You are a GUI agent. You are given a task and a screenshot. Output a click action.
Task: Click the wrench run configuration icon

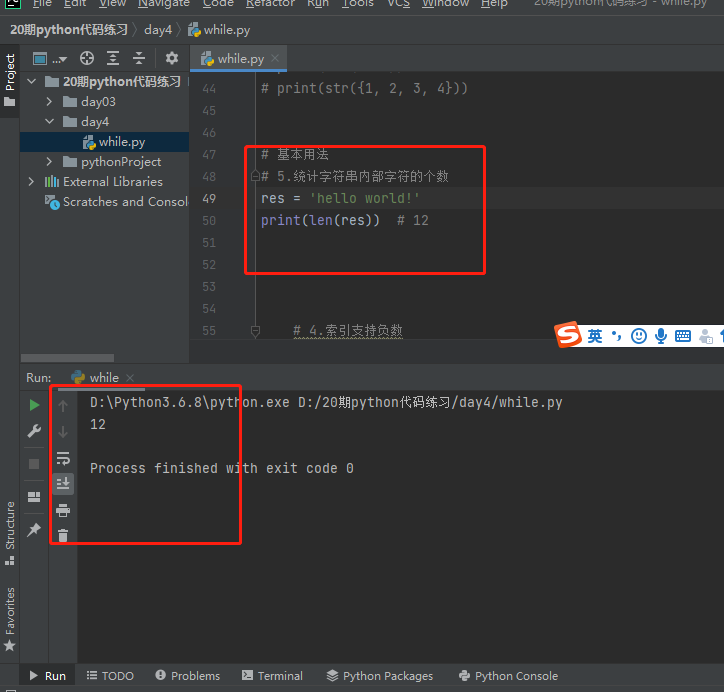click(x=34, y=431)
